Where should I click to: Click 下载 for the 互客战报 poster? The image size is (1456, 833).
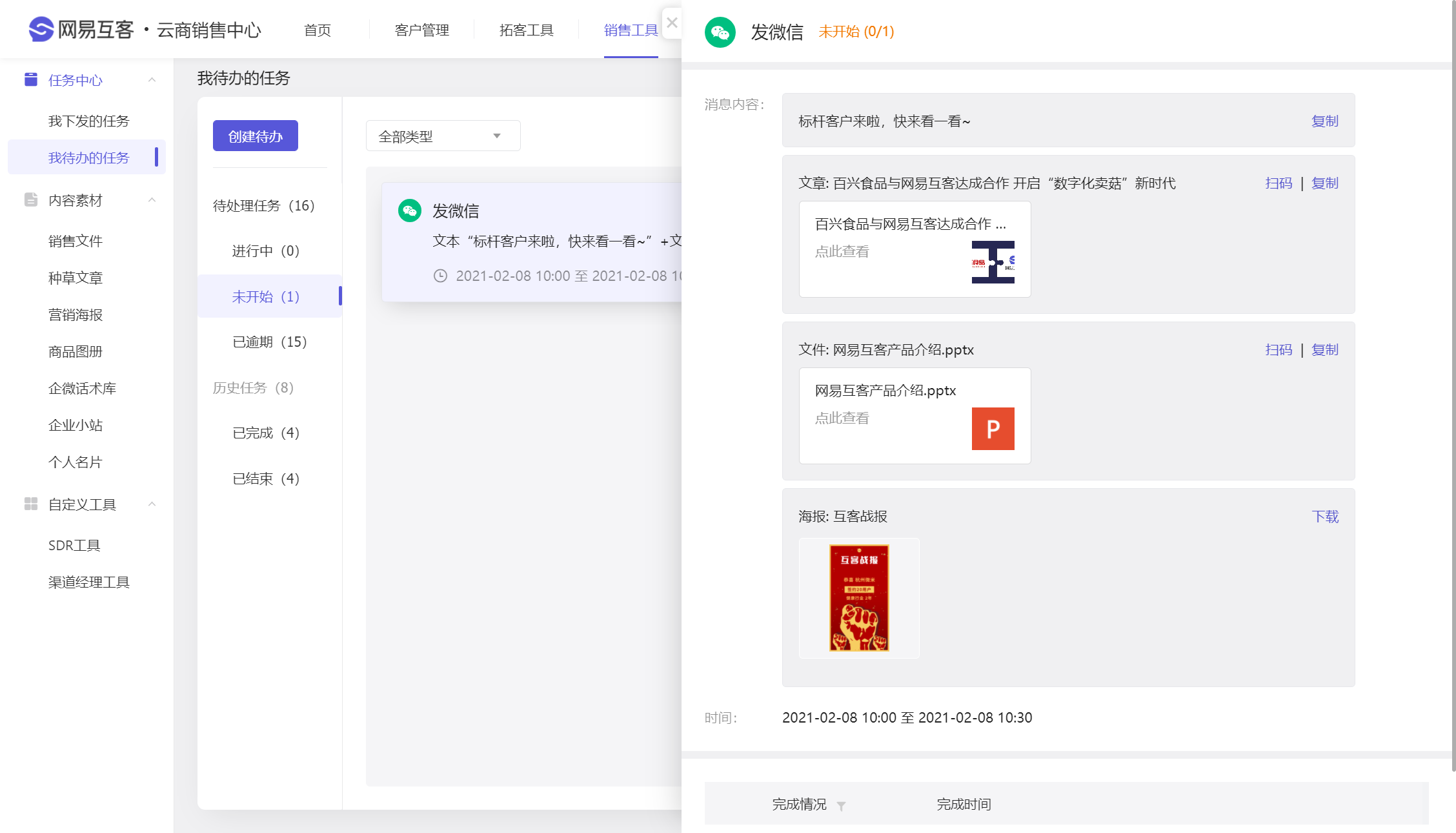[x=1325, y=516]
